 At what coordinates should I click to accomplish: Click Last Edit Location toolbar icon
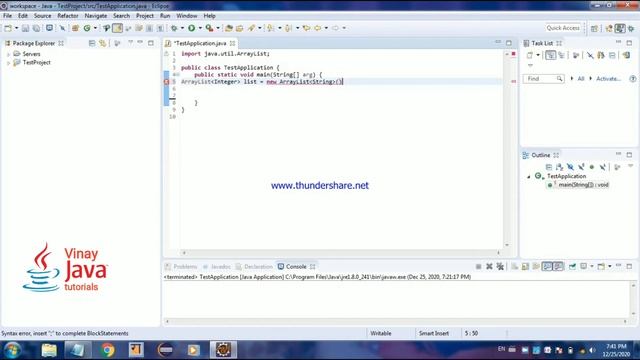(x=306, y=28)
